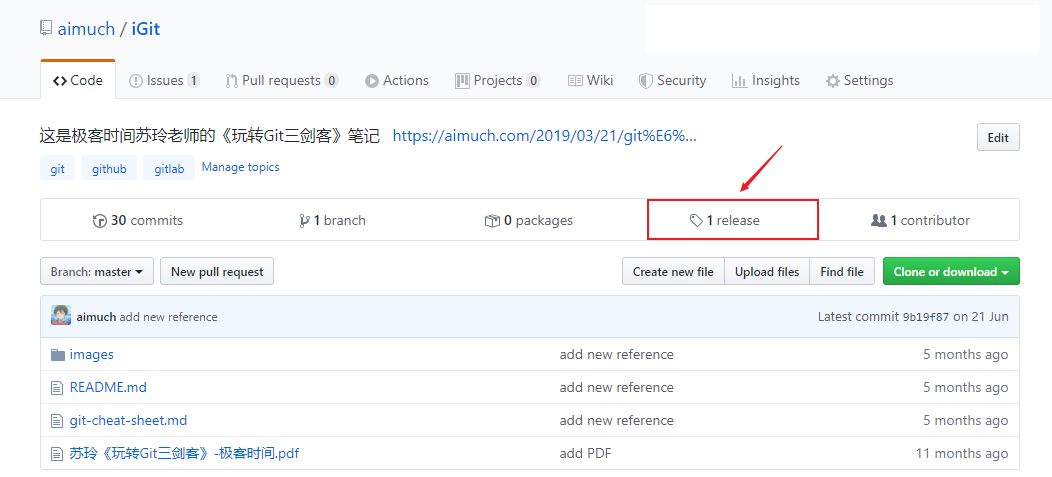Click the Upload files button
This screenshot has height=477, width=1052.
click(767, 272)
